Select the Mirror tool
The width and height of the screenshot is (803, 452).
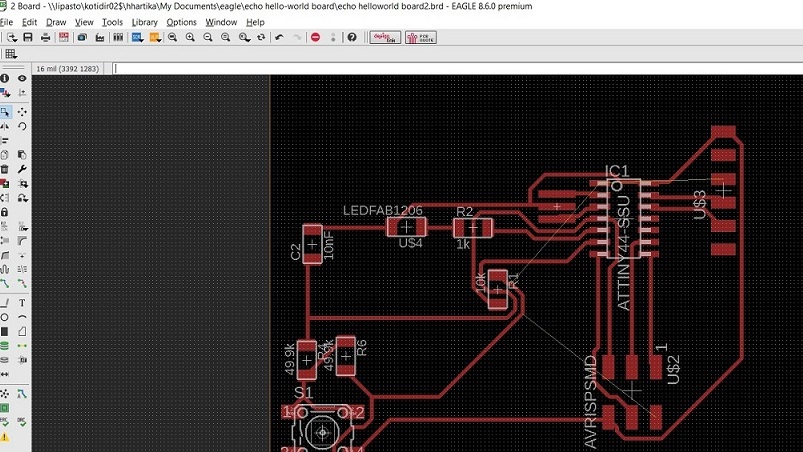coord(5,126)
